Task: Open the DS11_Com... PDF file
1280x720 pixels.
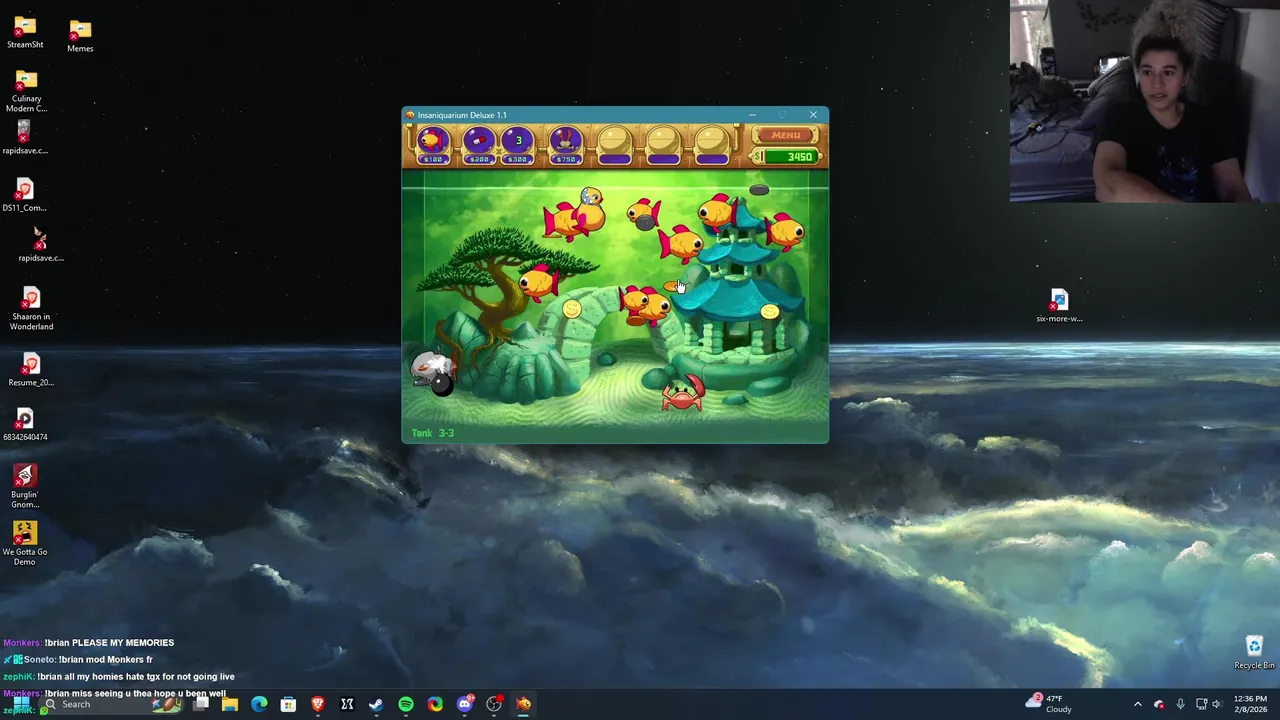Action: 25,195
